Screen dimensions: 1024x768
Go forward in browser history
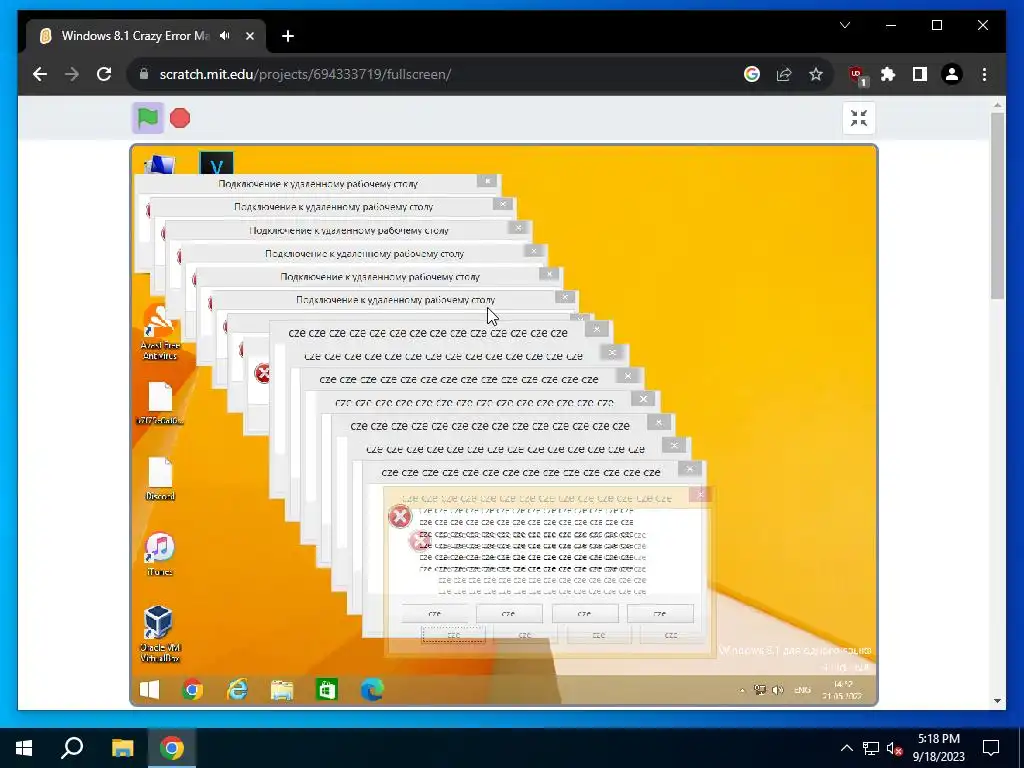(x=72, y=74)
